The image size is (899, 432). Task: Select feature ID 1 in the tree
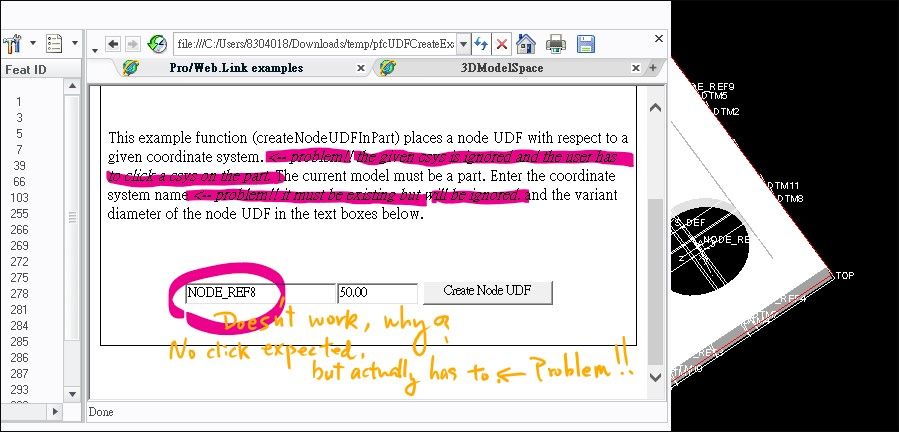click(19, 102)
